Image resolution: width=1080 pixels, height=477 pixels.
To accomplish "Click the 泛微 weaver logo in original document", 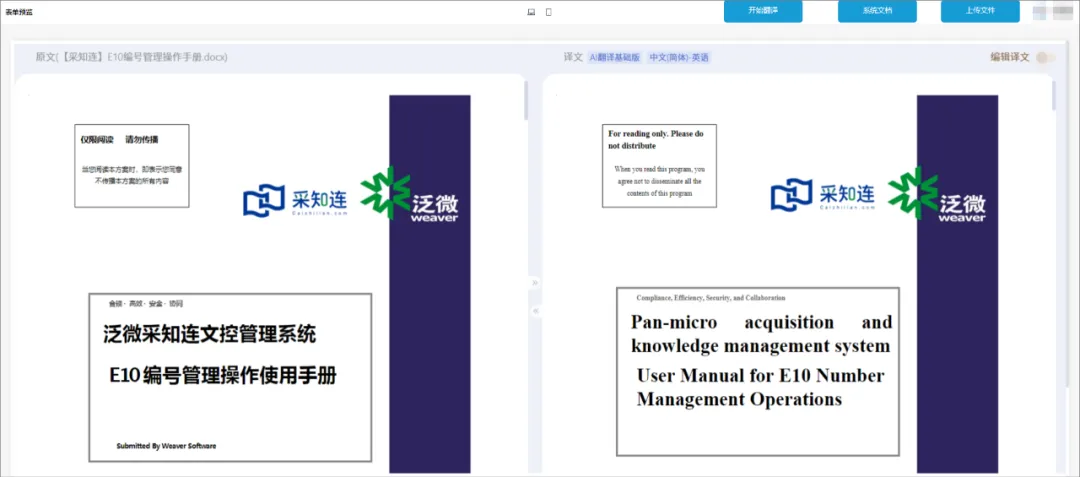I will [411, 195].
